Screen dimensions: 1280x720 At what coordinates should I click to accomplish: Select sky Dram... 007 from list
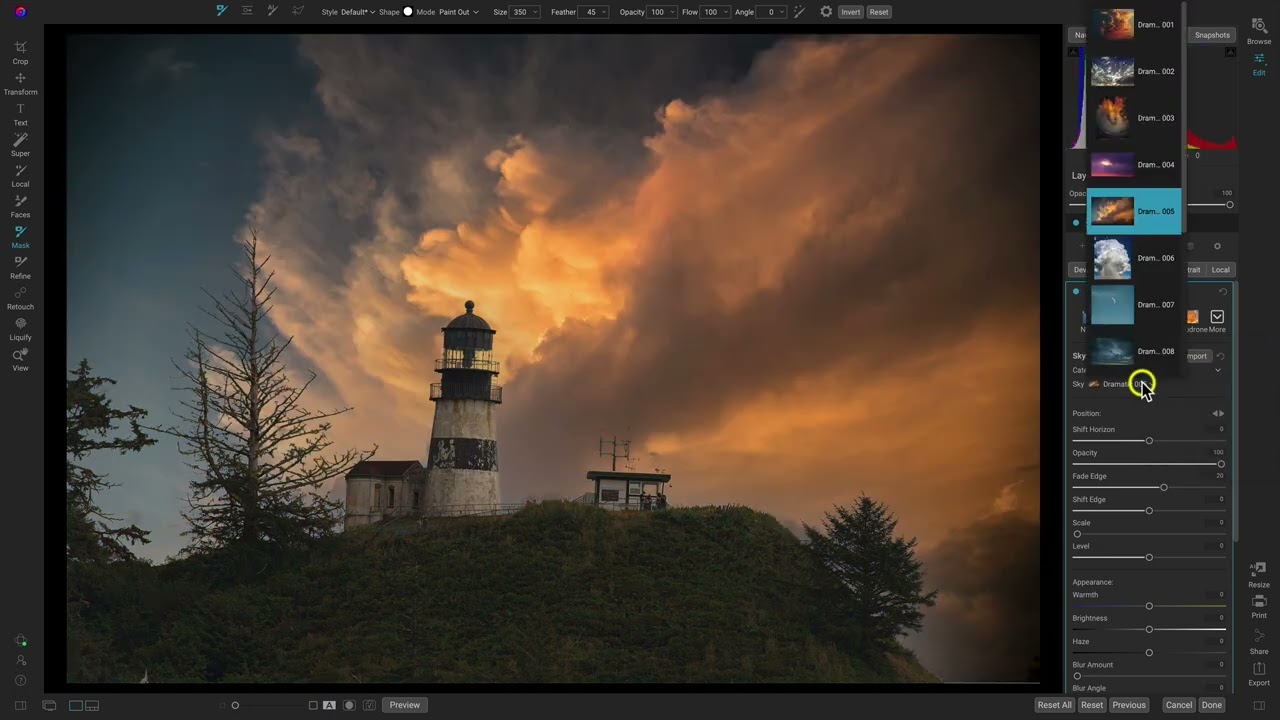tap(1134, 304)
